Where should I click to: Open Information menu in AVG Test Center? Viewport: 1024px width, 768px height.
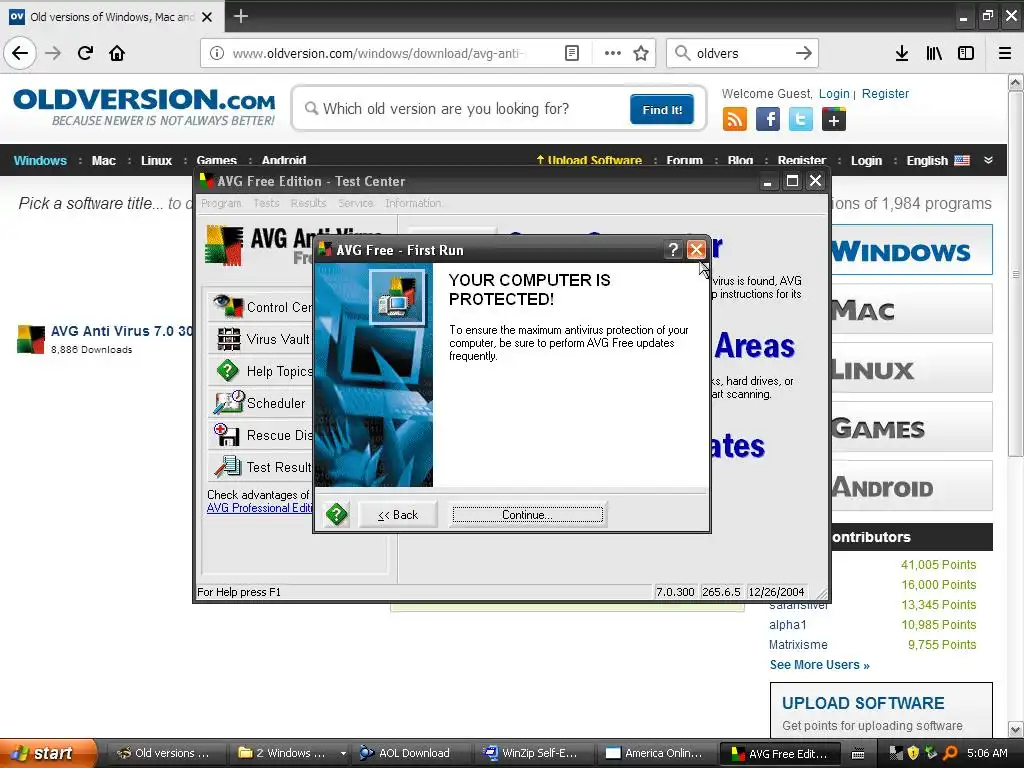(413, 203)
